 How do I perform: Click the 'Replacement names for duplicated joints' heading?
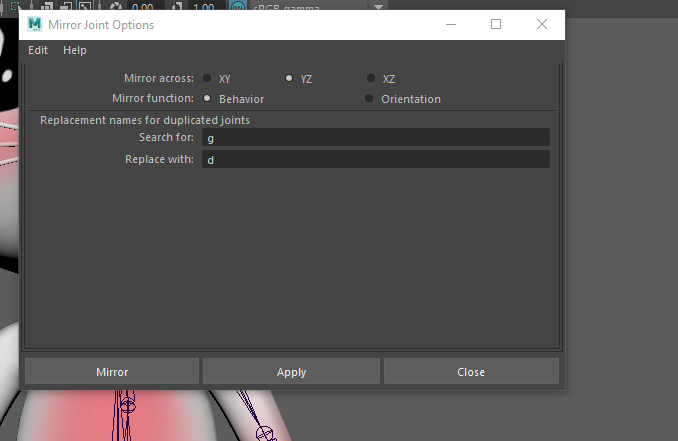145,120
